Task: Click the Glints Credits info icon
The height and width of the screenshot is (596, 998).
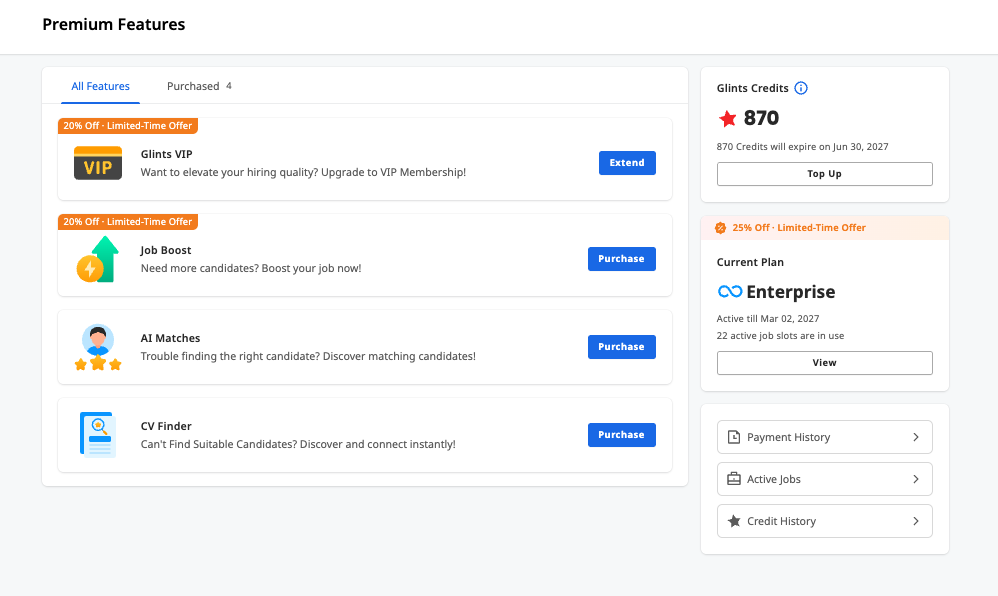Action: pos(801,88)
